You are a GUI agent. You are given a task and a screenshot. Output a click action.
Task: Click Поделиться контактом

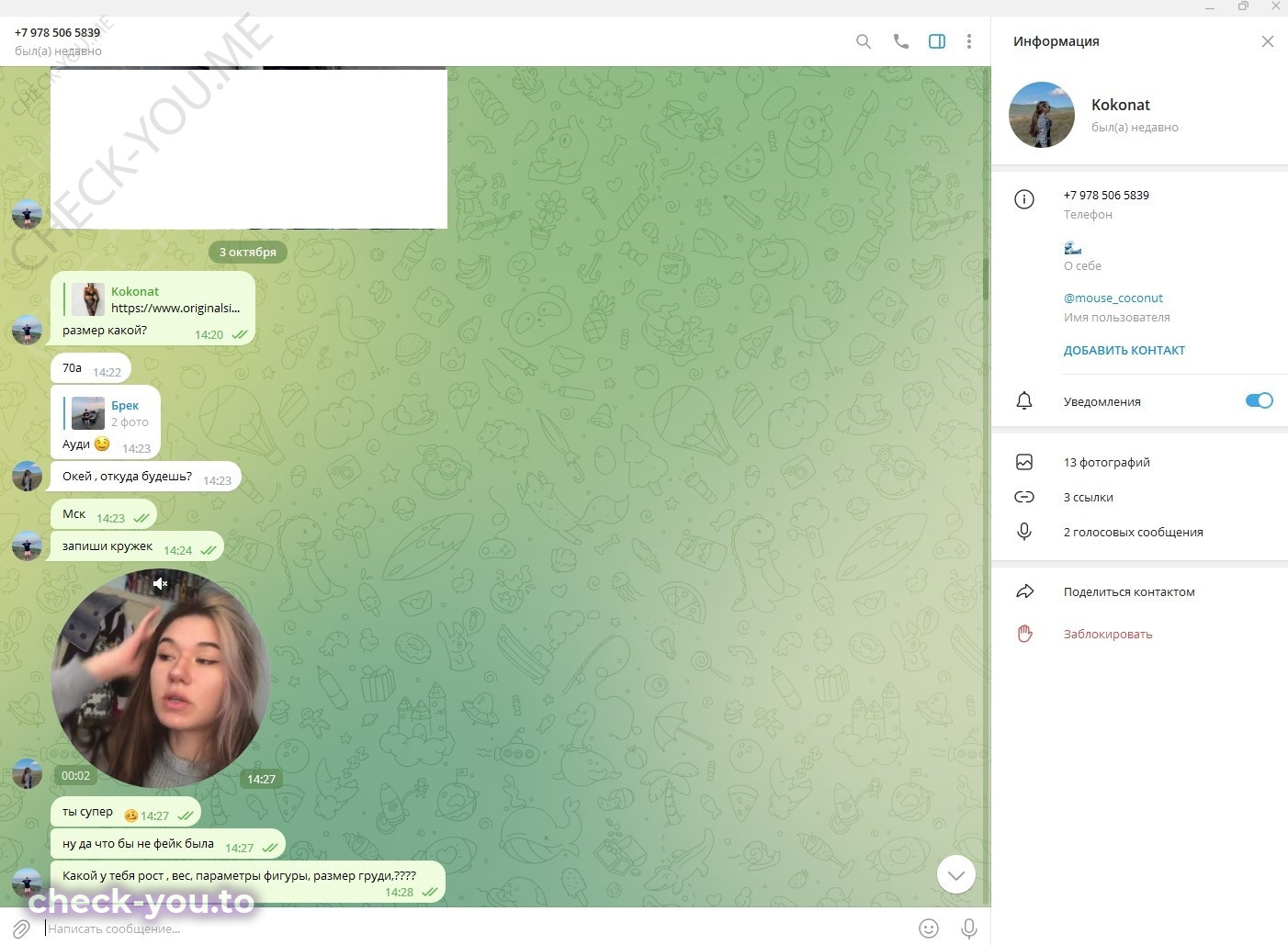coord(1129,591)
